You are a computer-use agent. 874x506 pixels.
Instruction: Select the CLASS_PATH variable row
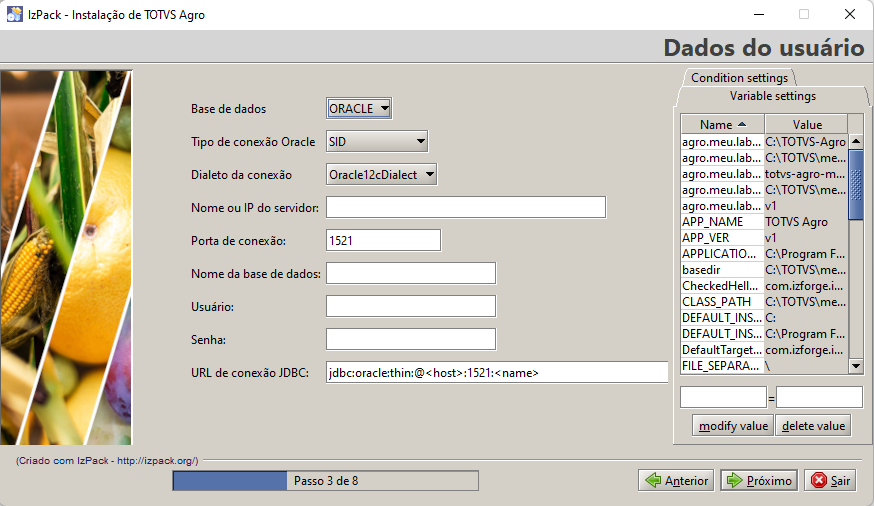(764, 301)
